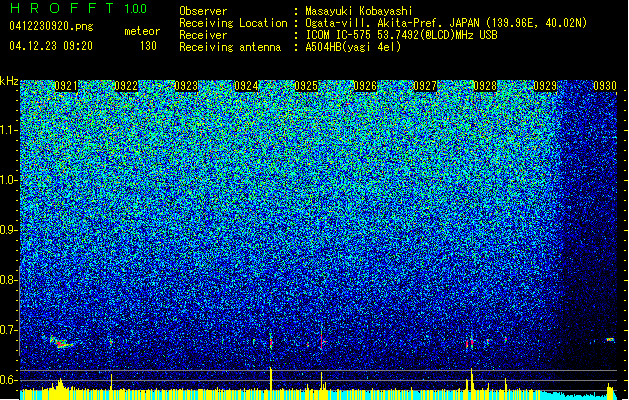Select the filename 0412230920.png
Image resolution: width=629 pixels, height=400 pixels.
click(51, 27)
